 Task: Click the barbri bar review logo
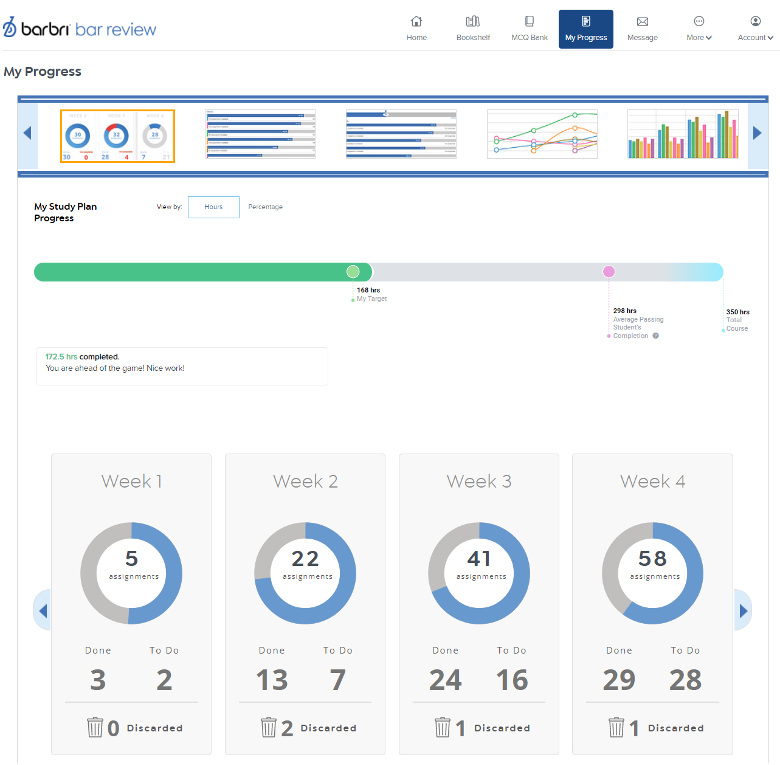[80, 29]
